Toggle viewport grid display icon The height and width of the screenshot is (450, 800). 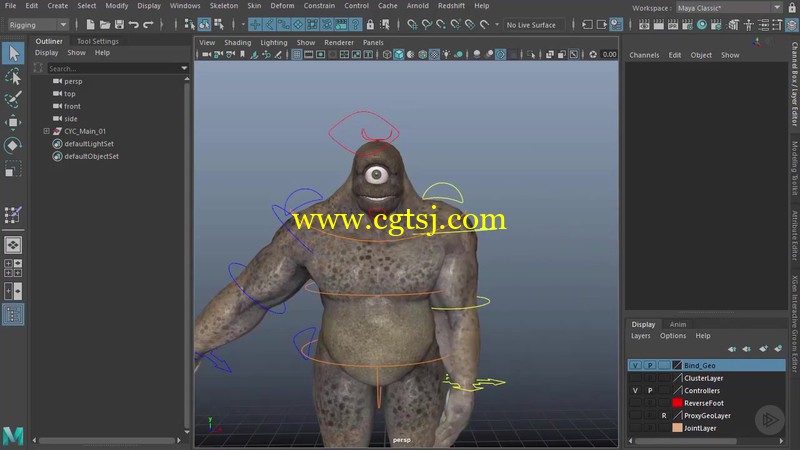click(296, 55)
